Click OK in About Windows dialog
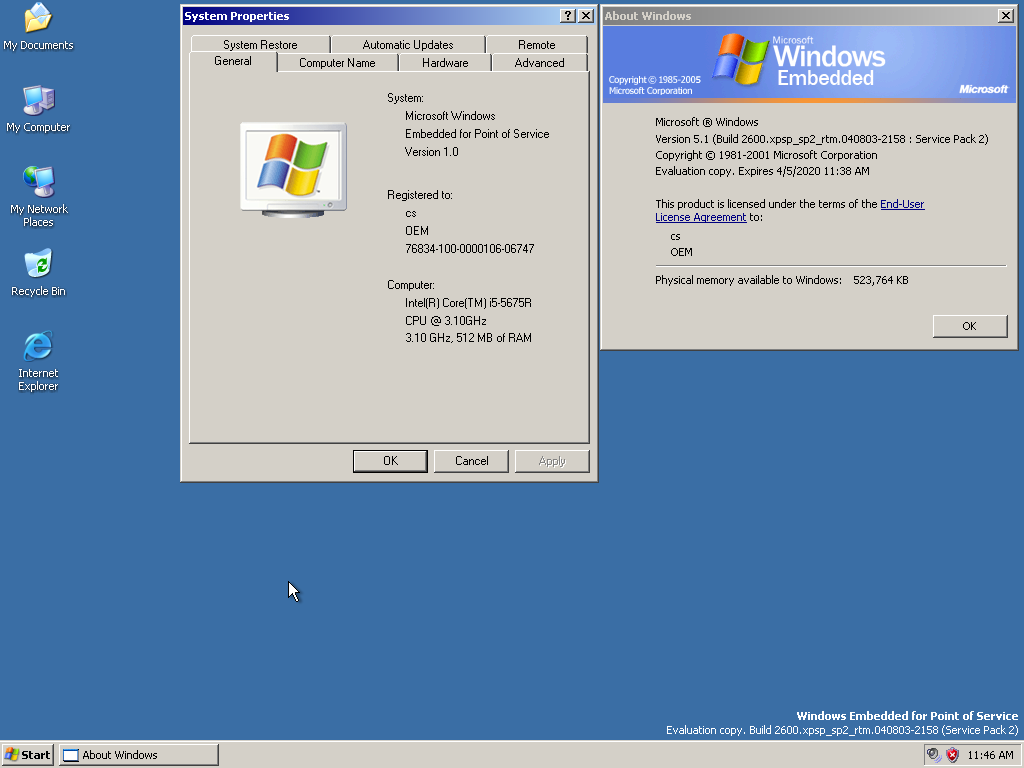Viewport: 1024px width, 768px height. point(970,326)
